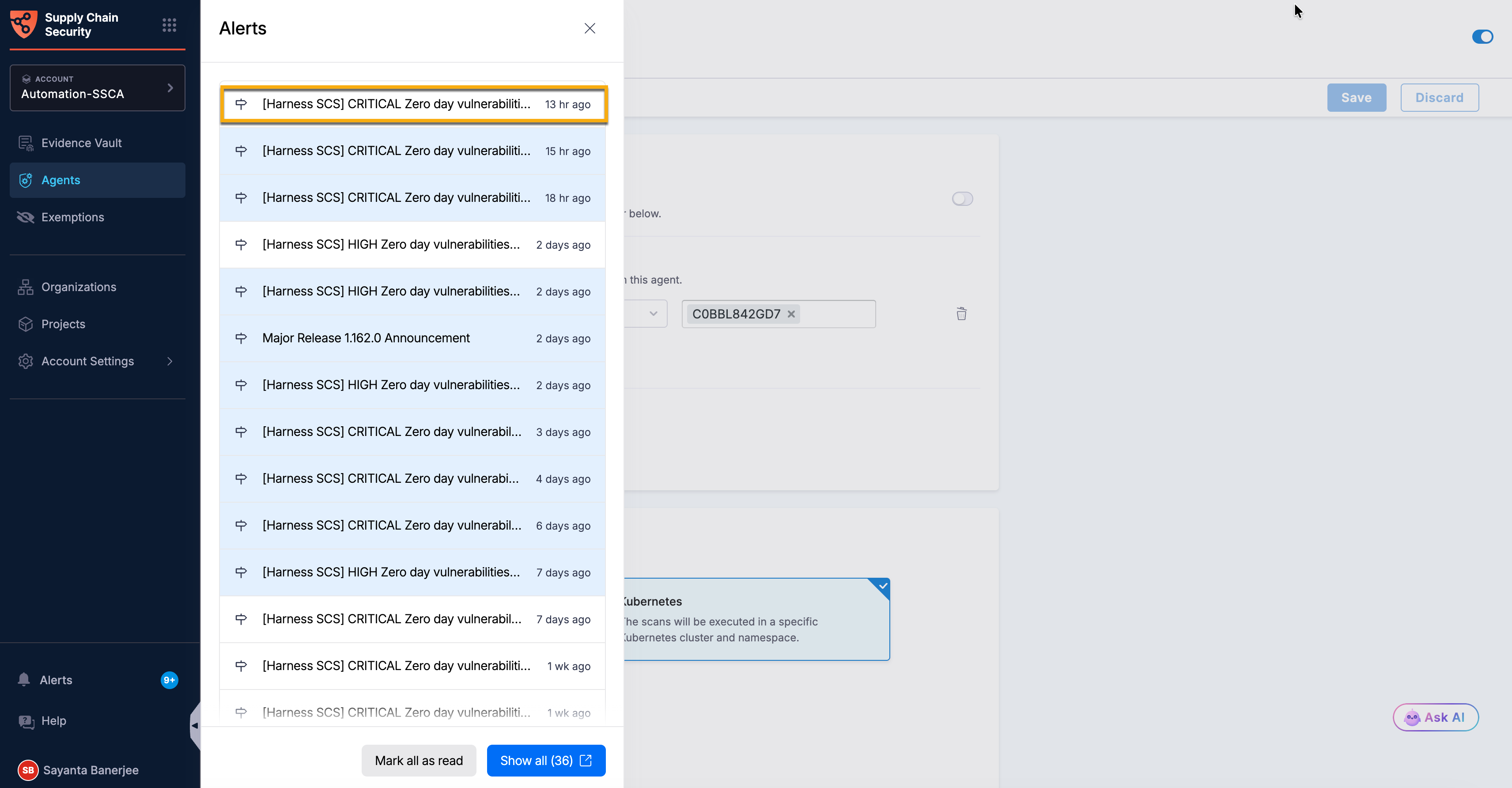The width and height of the screenshot is (1512, 788).
Task: Open the CRITICAL alert from 6 days ago
Action: (412, 526)
